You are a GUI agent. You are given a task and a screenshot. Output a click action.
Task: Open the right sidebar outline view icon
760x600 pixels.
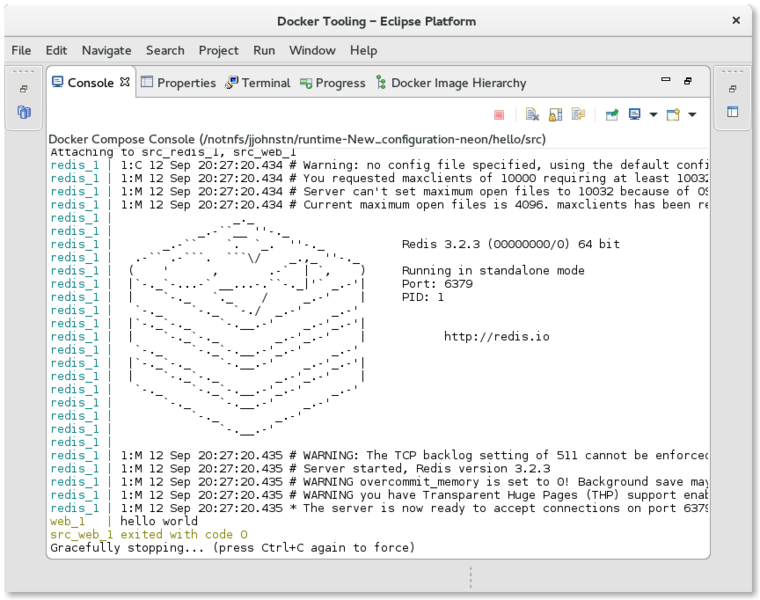point(732,112)
